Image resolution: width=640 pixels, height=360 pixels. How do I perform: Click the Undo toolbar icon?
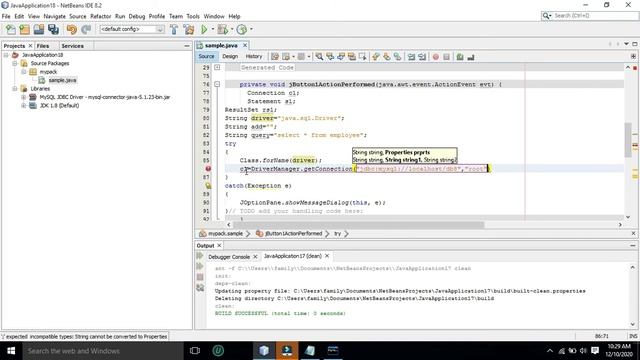[72, 29]
